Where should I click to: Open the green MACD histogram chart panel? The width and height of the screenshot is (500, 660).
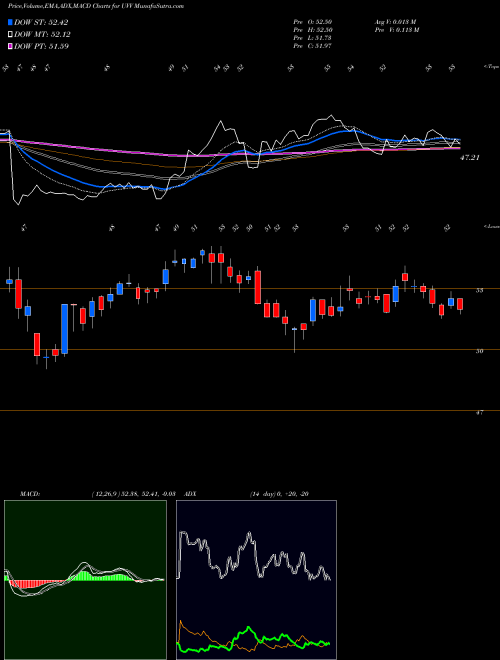85,580
